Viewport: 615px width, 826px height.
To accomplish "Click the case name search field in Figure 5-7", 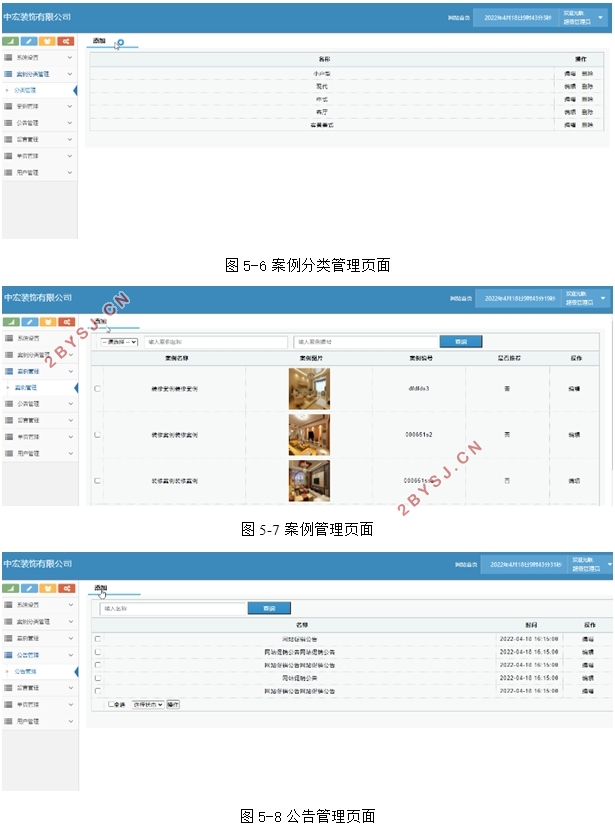I will (x=216, y=342).
